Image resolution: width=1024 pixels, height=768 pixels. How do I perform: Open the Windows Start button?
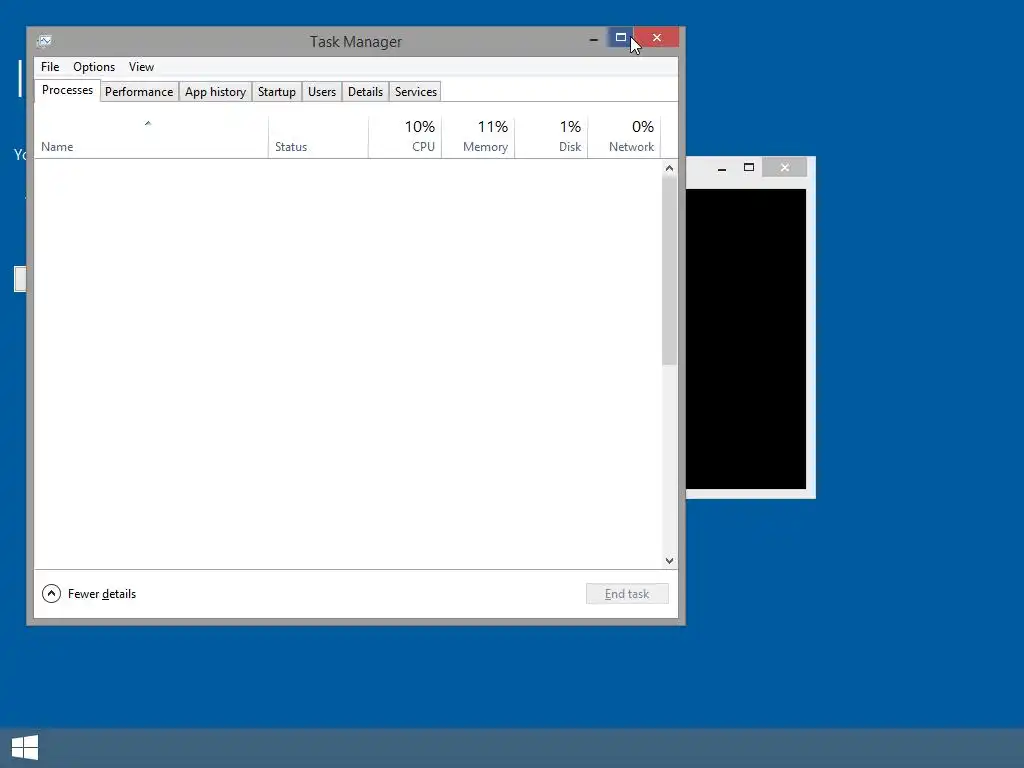[x=25, y=748]
